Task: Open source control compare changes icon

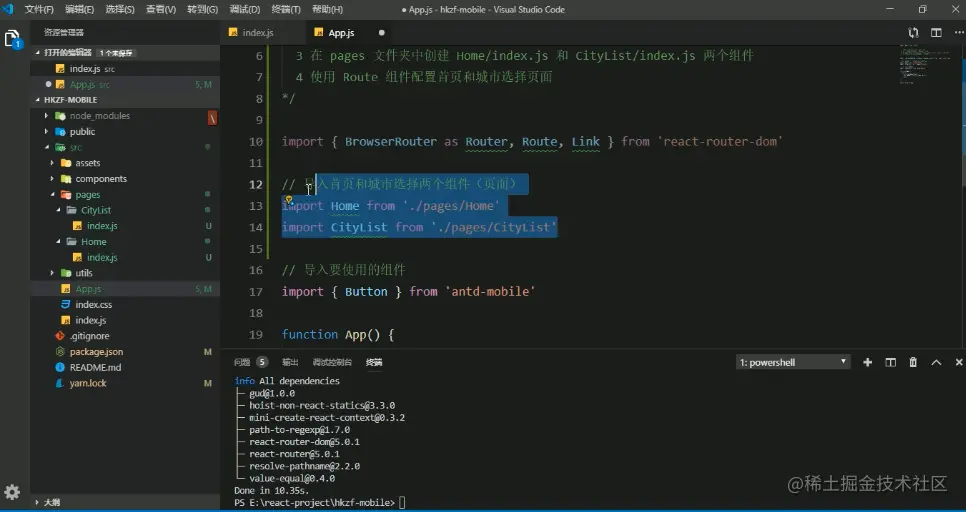Action: coord(914,33)
